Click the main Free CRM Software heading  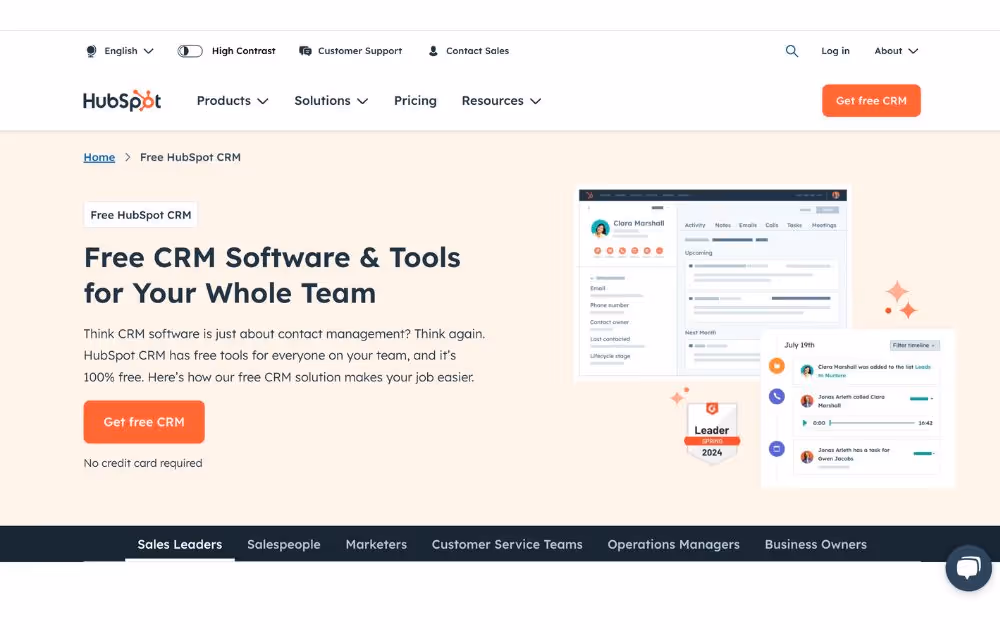click(272, 275)
